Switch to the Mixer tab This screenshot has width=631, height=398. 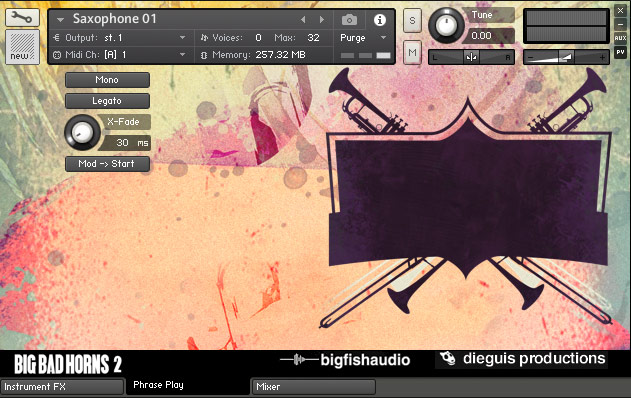pos(314,387)
